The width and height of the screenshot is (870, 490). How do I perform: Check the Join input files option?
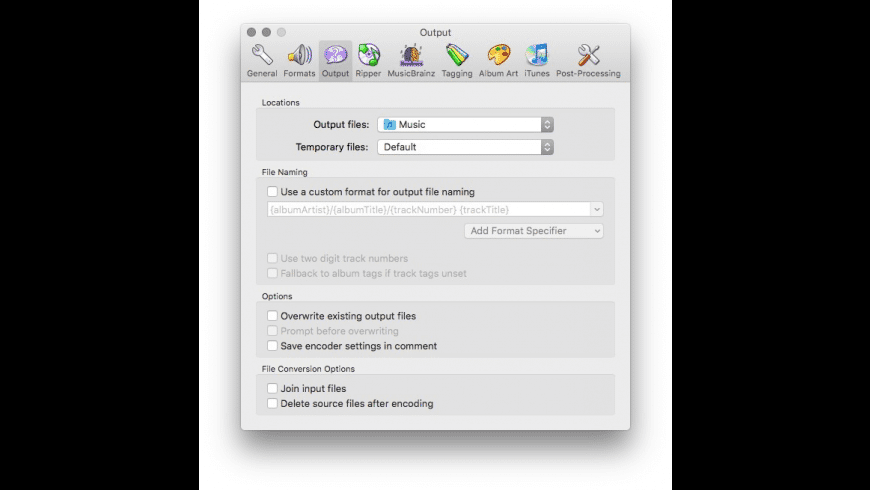[x=272, y=388]
